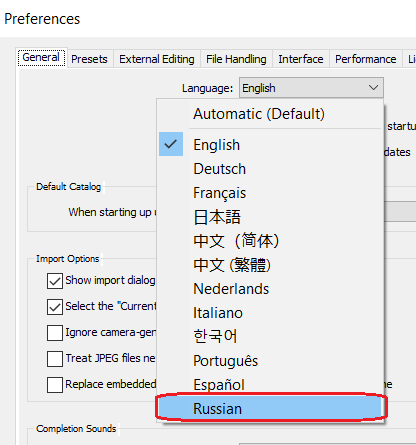416x445 pixels.
Task: Toggle Show import dialog checkbox
Action: (x=55, y=281)
